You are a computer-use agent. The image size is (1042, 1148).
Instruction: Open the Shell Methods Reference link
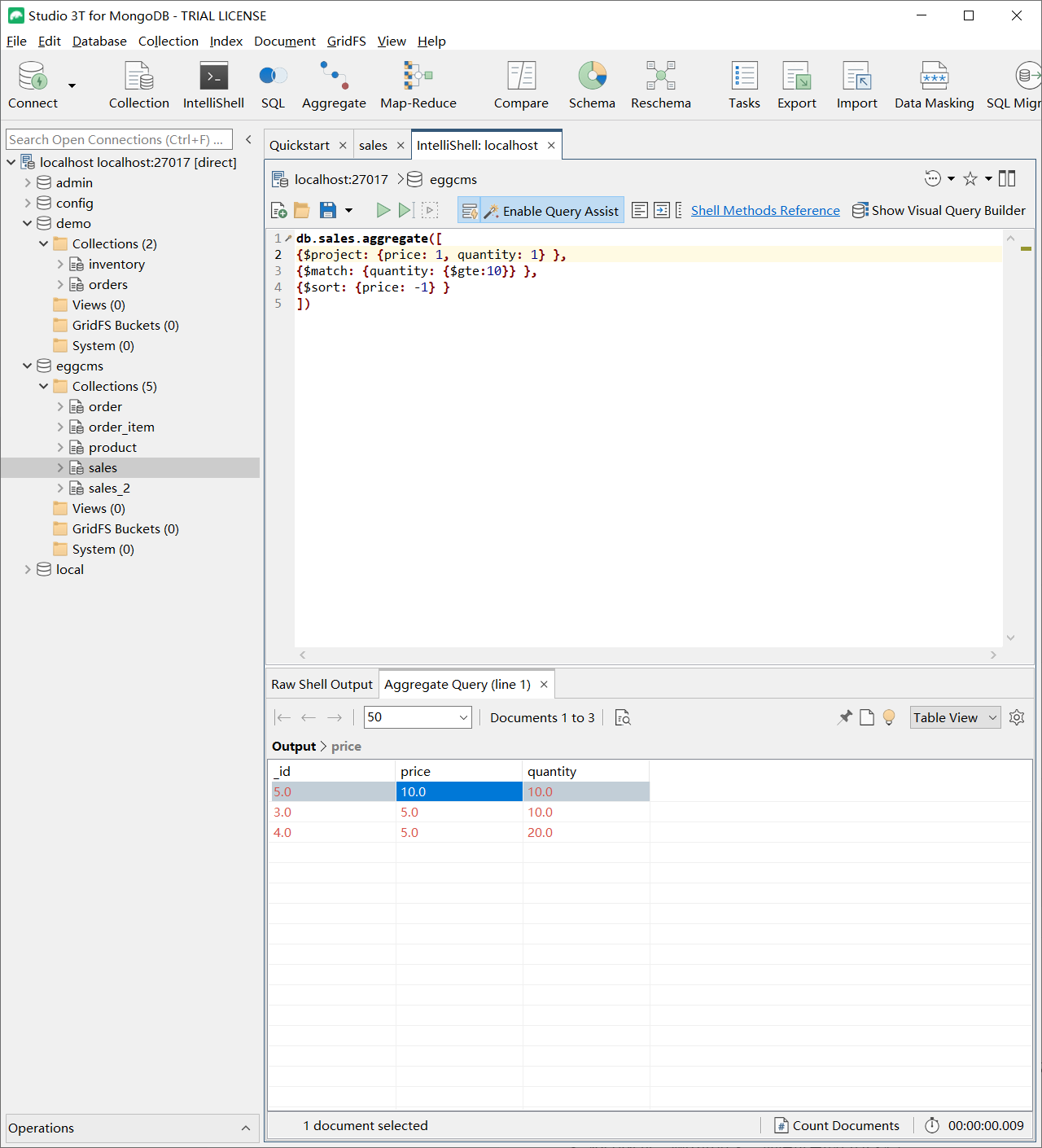pos(765,211)
